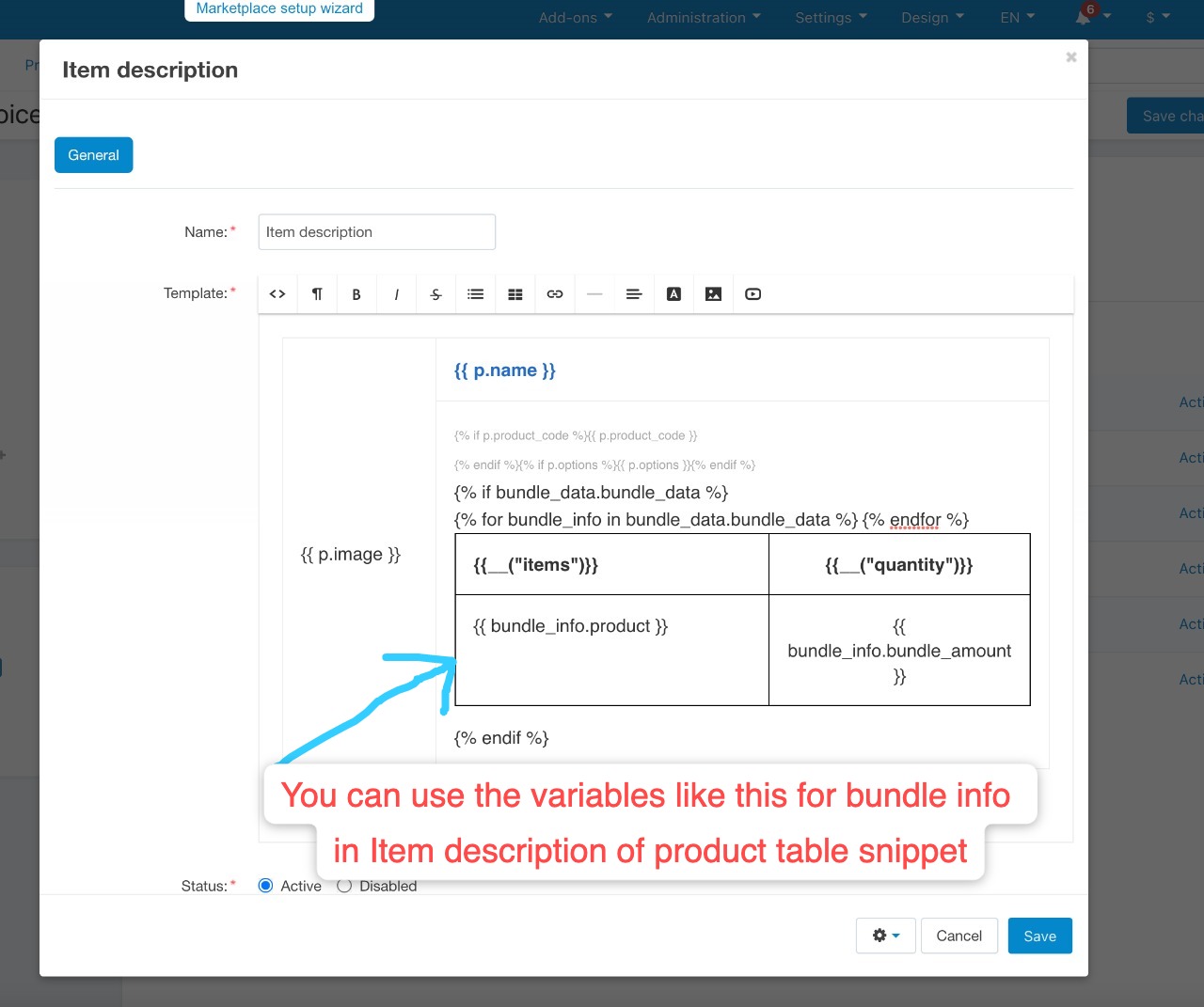Viewport: 1204px width, 1007px height.
Task: Select the Disabled status radio
Action: click(344, 886)
